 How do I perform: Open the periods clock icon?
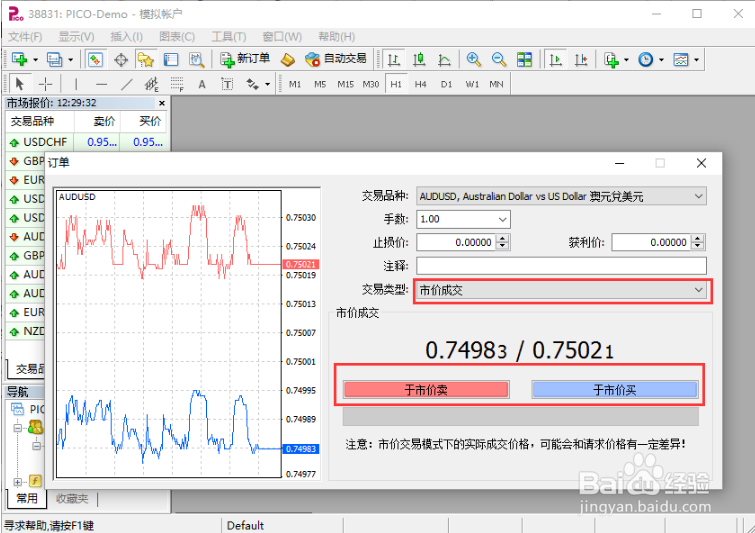point(646,60)
